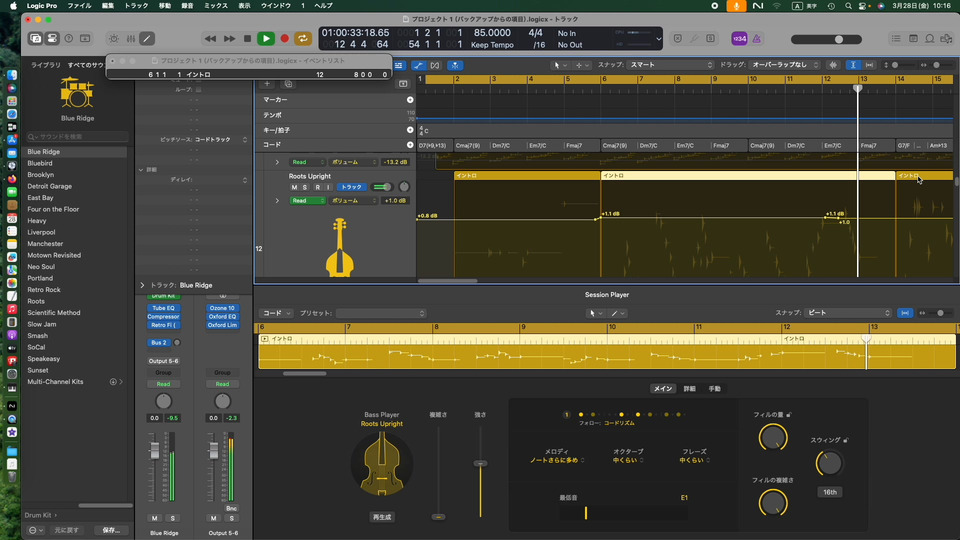Select Motown Revisited in the library list
Viewport: 960px width, 540px height.
click(54, 255)
